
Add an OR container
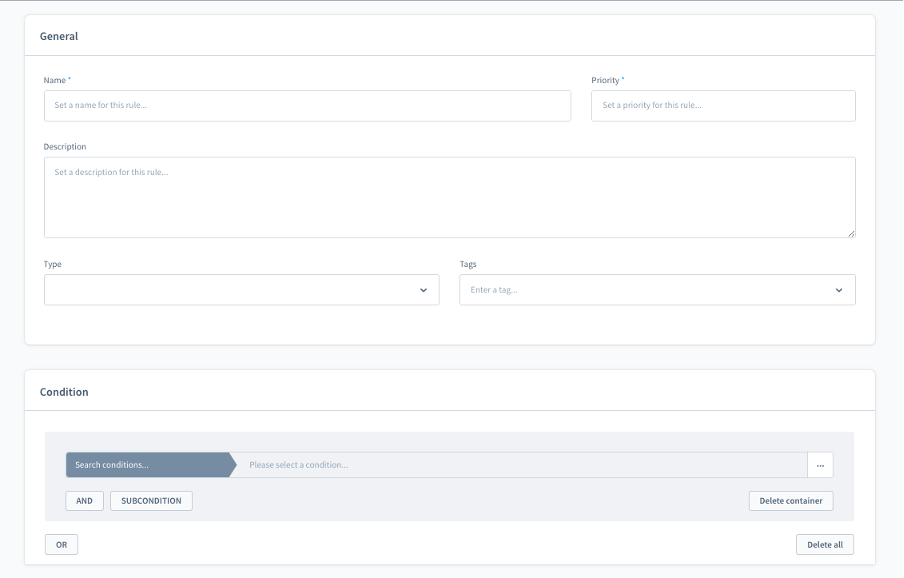(61, 545)
